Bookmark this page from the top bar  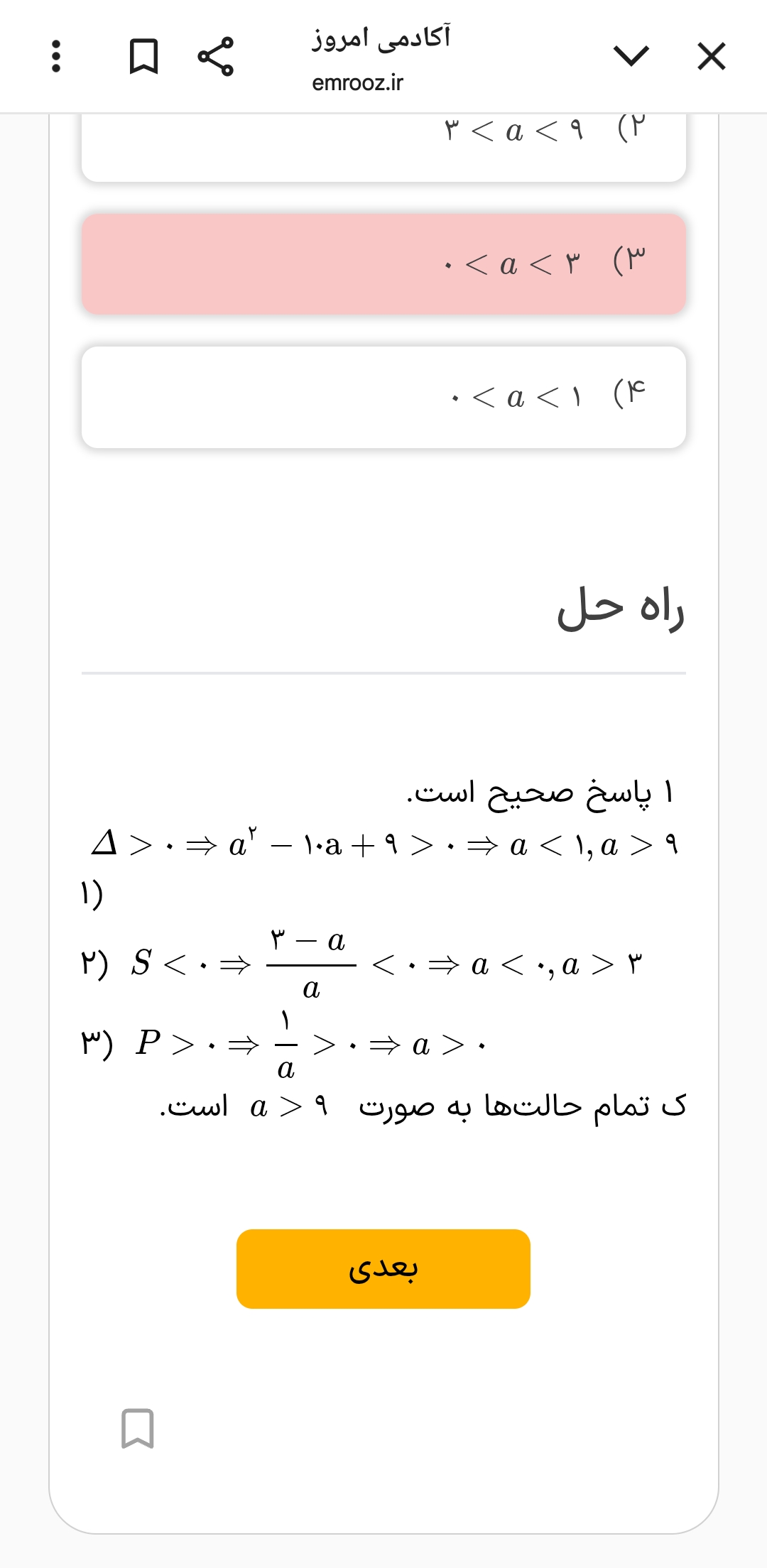point(143,56)
